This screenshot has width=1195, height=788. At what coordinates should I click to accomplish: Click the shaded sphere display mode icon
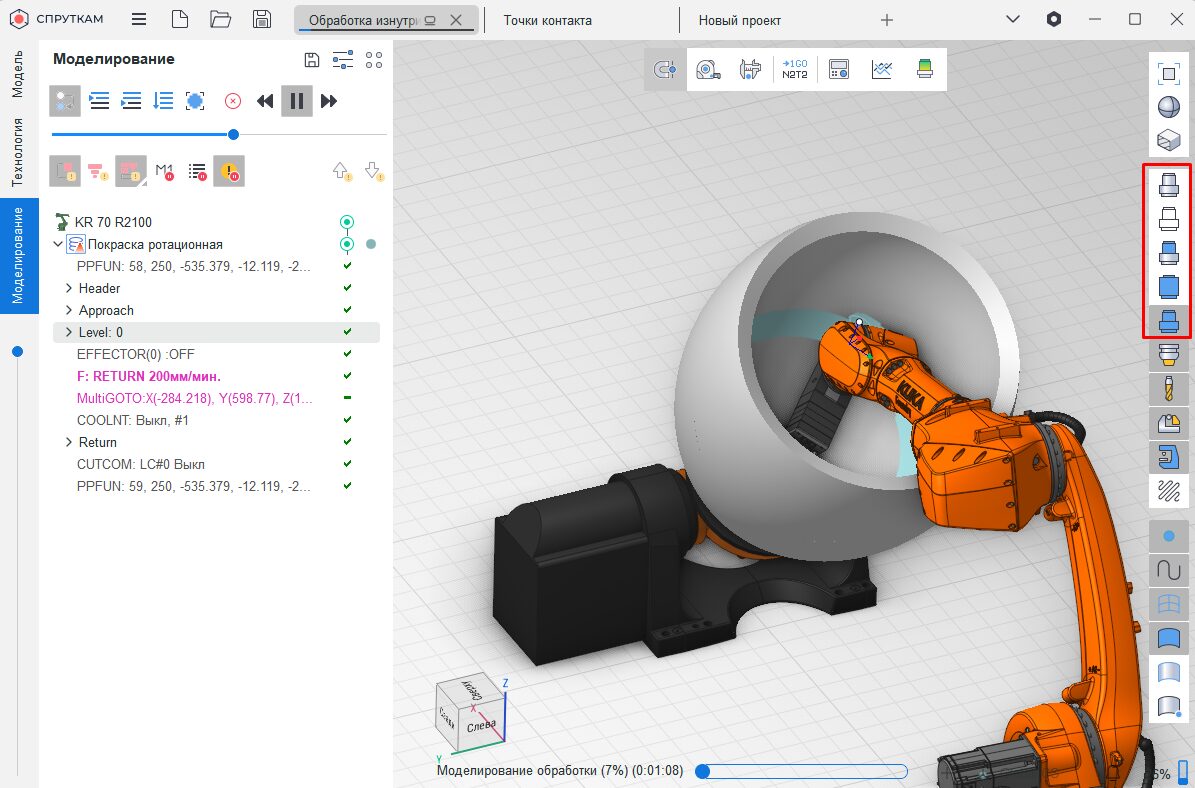pos(1167,107)
